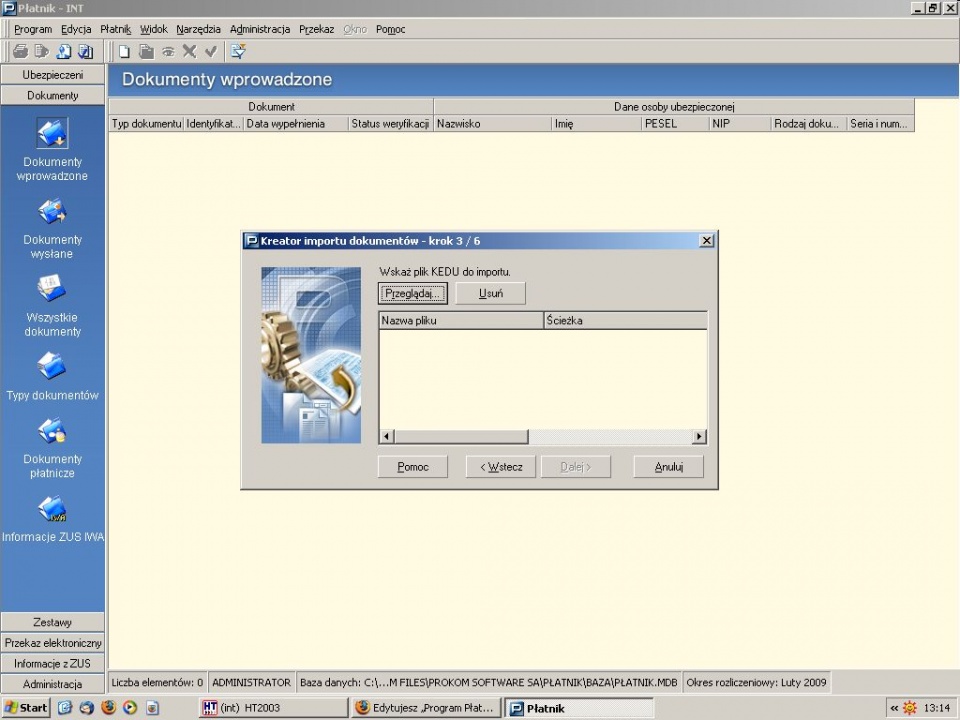Expand the Informacje z ZUS sidebar section

[x=53, y=663]
